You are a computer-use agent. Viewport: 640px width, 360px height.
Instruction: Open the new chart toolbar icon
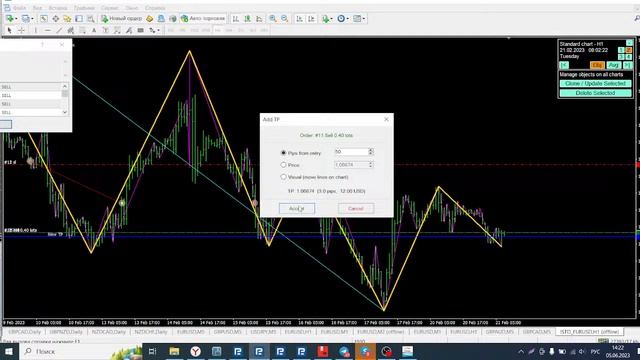pyautogui.click(x=10, y=18)
